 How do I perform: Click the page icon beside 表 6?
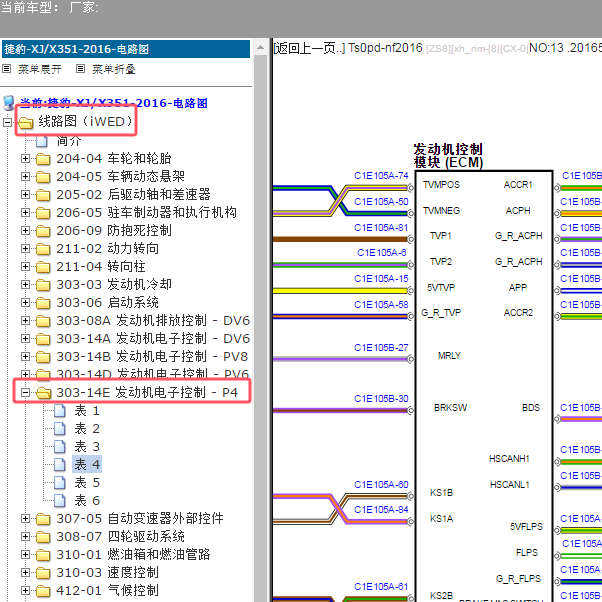click(60, 501)
